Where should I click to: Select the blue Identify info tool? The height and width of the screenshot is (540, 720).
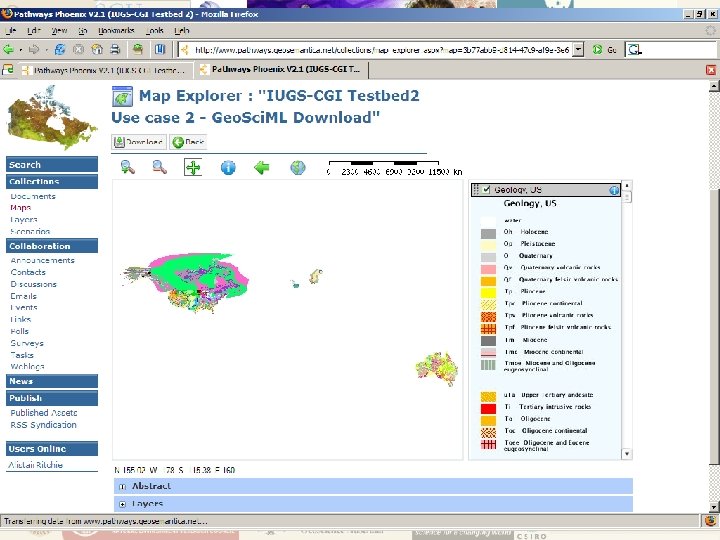click(228, 168)
